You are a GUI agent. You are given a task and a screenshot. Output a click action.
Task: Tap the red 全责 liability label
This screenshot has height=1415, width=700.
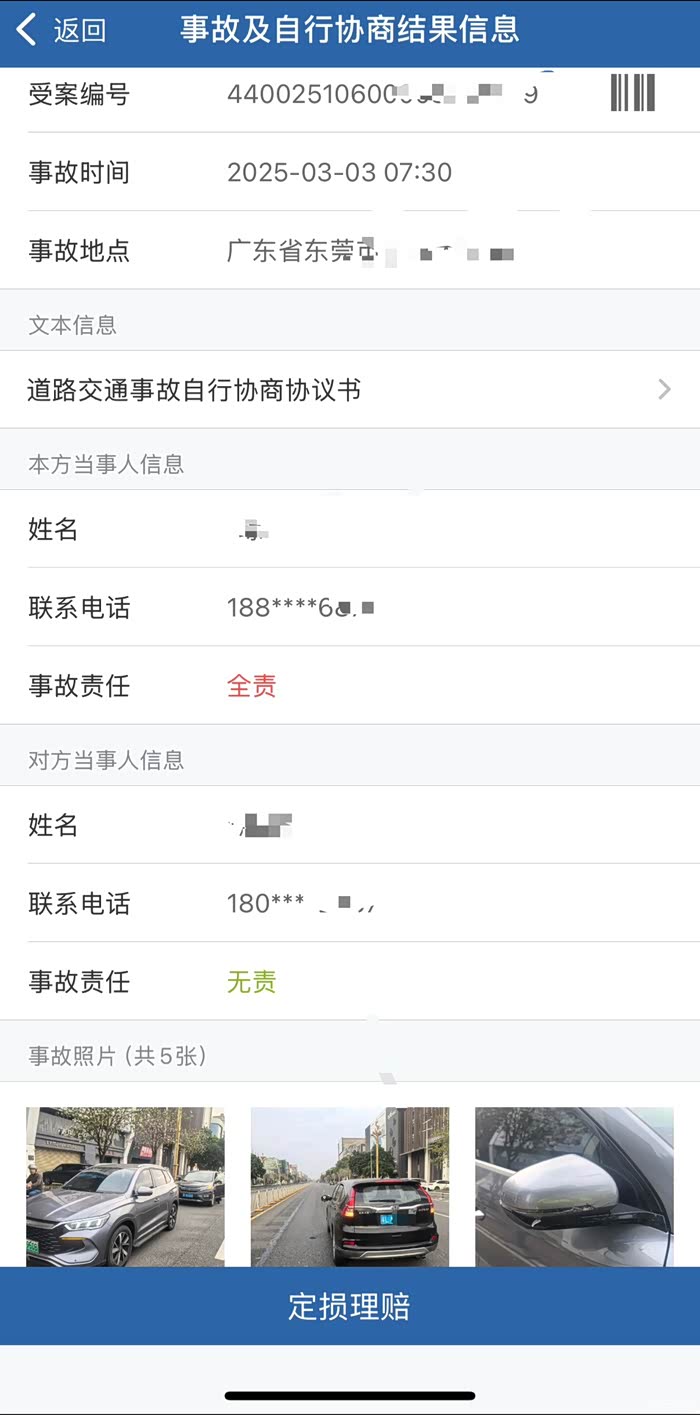pyautogui.click(x=251, y=686)
